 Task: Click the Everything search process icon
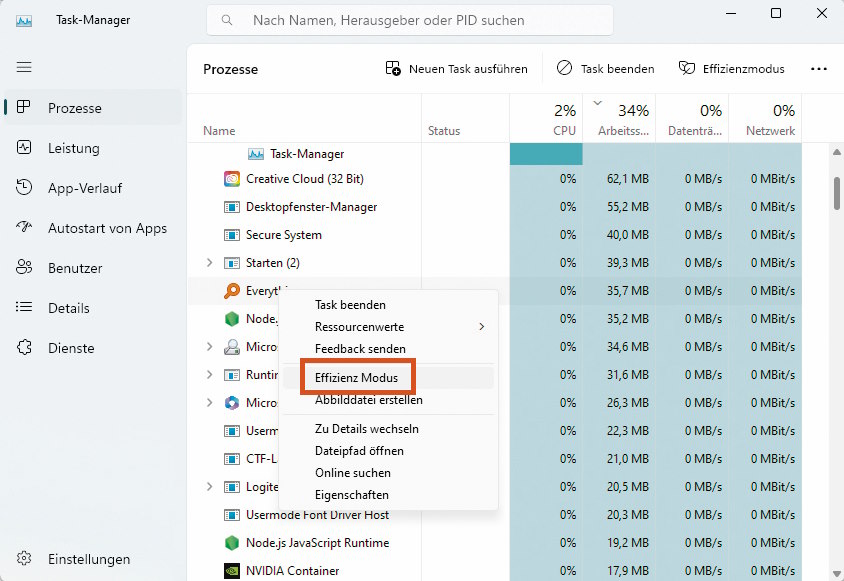click(x=231, y=291)
